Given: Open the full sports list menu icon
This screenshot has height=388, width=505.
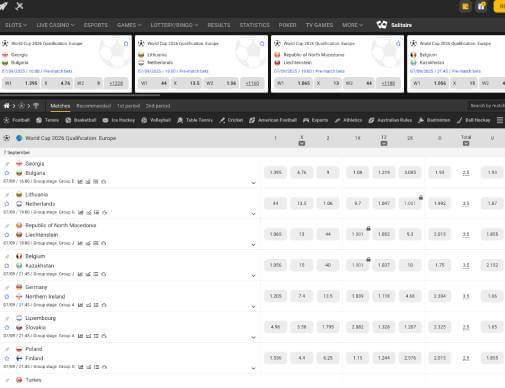Looking at the screenshot, I should click(500, 120).
